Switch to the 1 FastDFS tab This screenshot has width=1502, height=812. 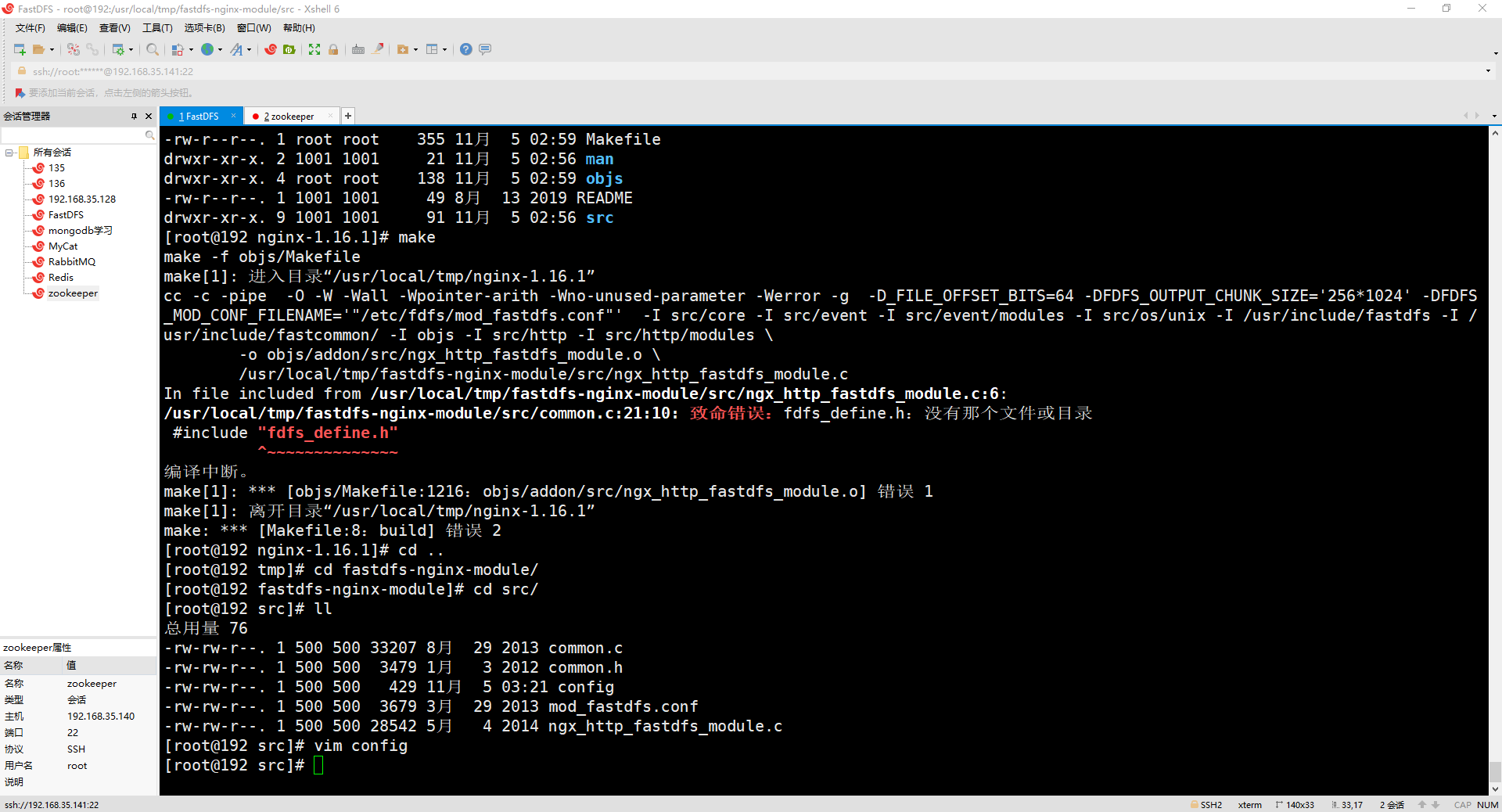pyautogui.click(x=201, y=117)
